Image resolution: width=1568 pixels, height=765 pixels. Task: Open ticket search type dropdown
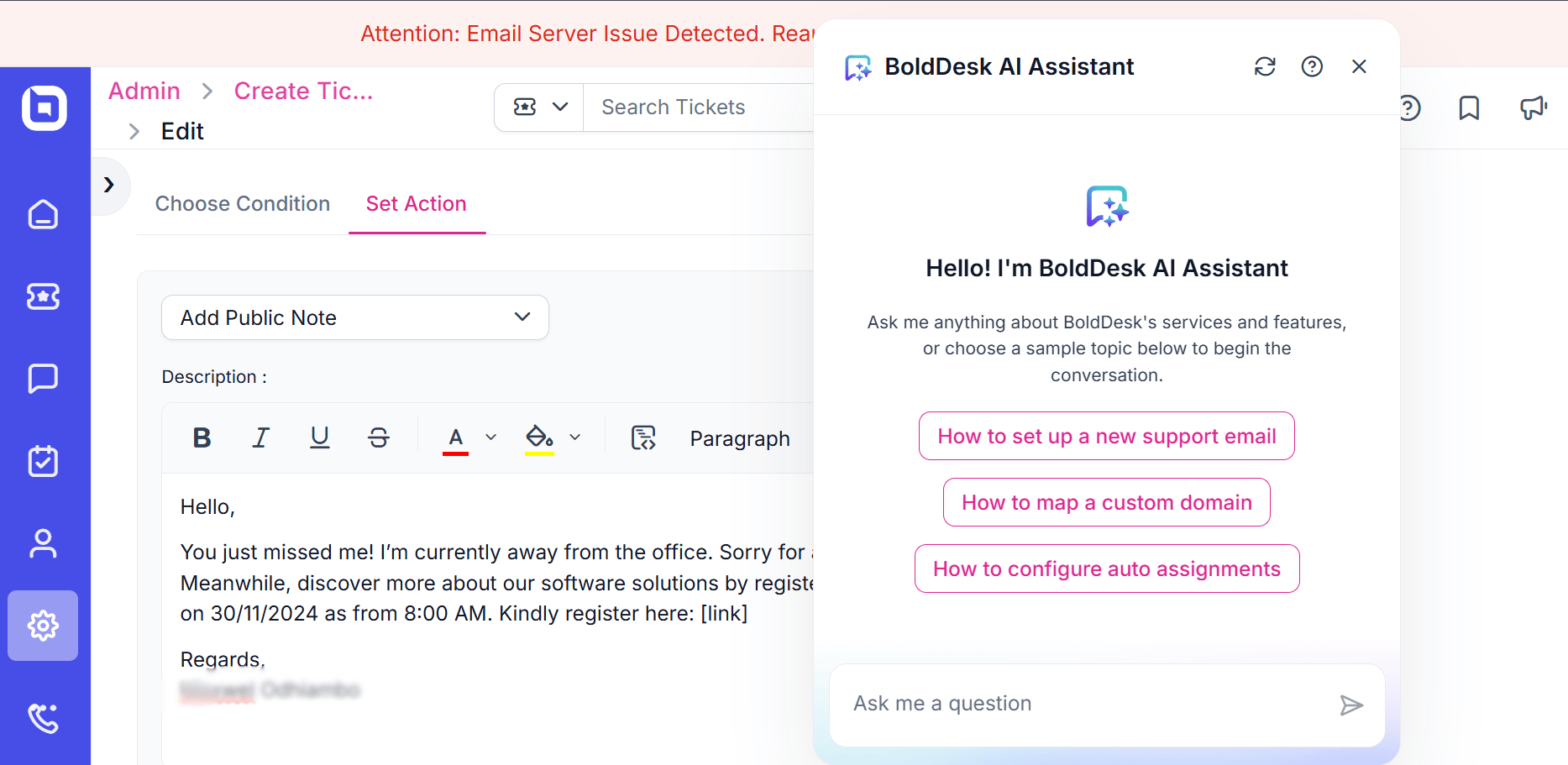pyautogui.click(x=539, y=107)
